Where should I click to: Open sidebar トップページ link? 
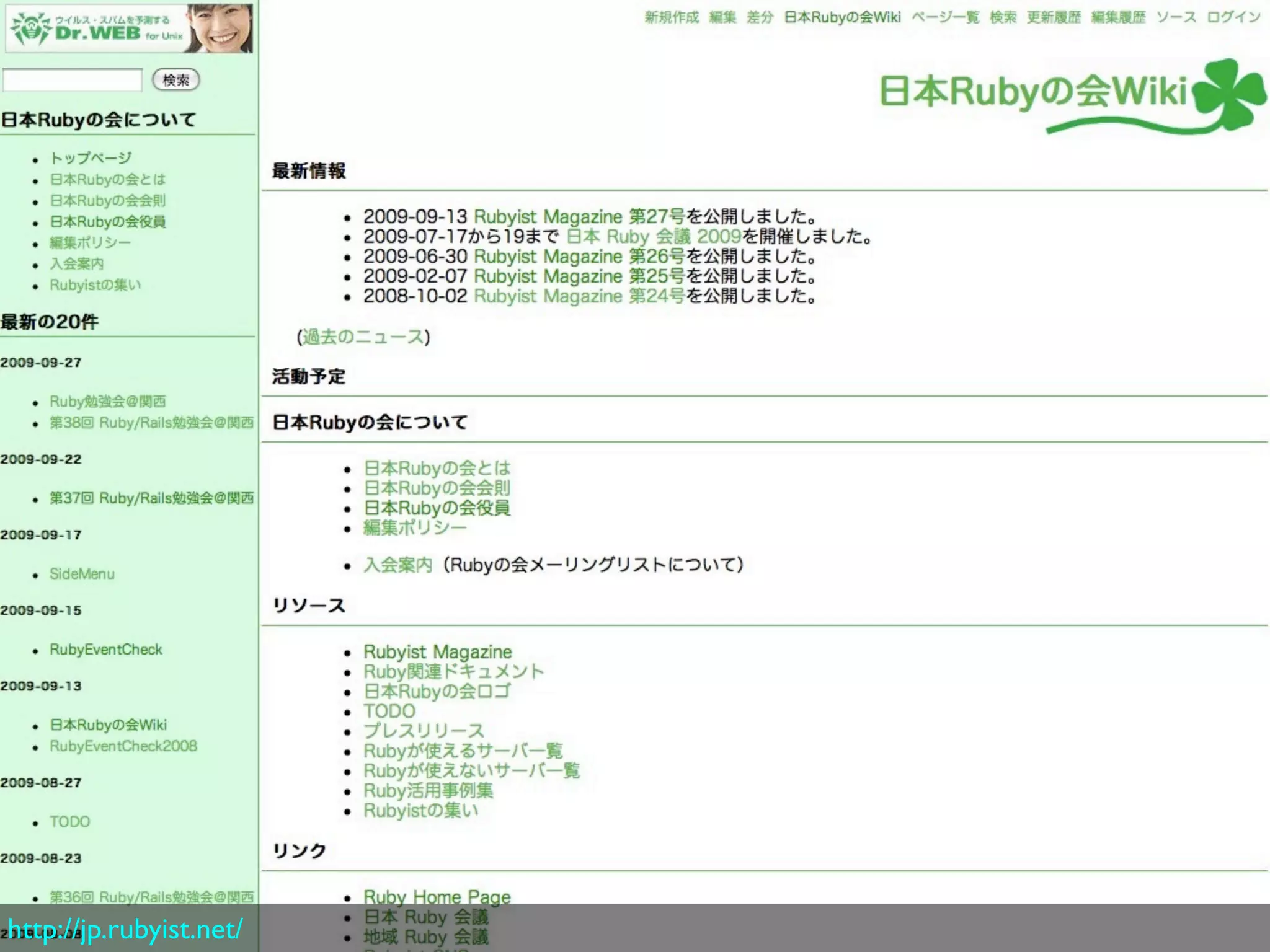(x=91, y=158)
